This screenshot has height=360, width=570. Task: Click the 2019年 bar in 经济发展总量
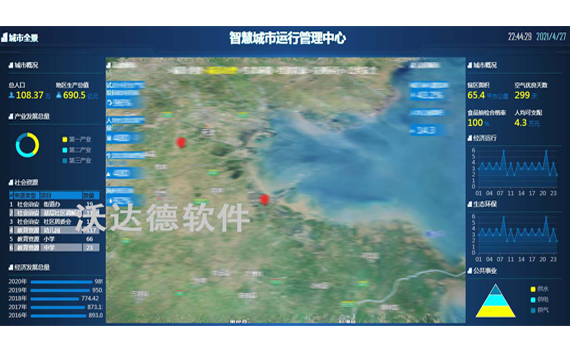click(x=60, y=290)
